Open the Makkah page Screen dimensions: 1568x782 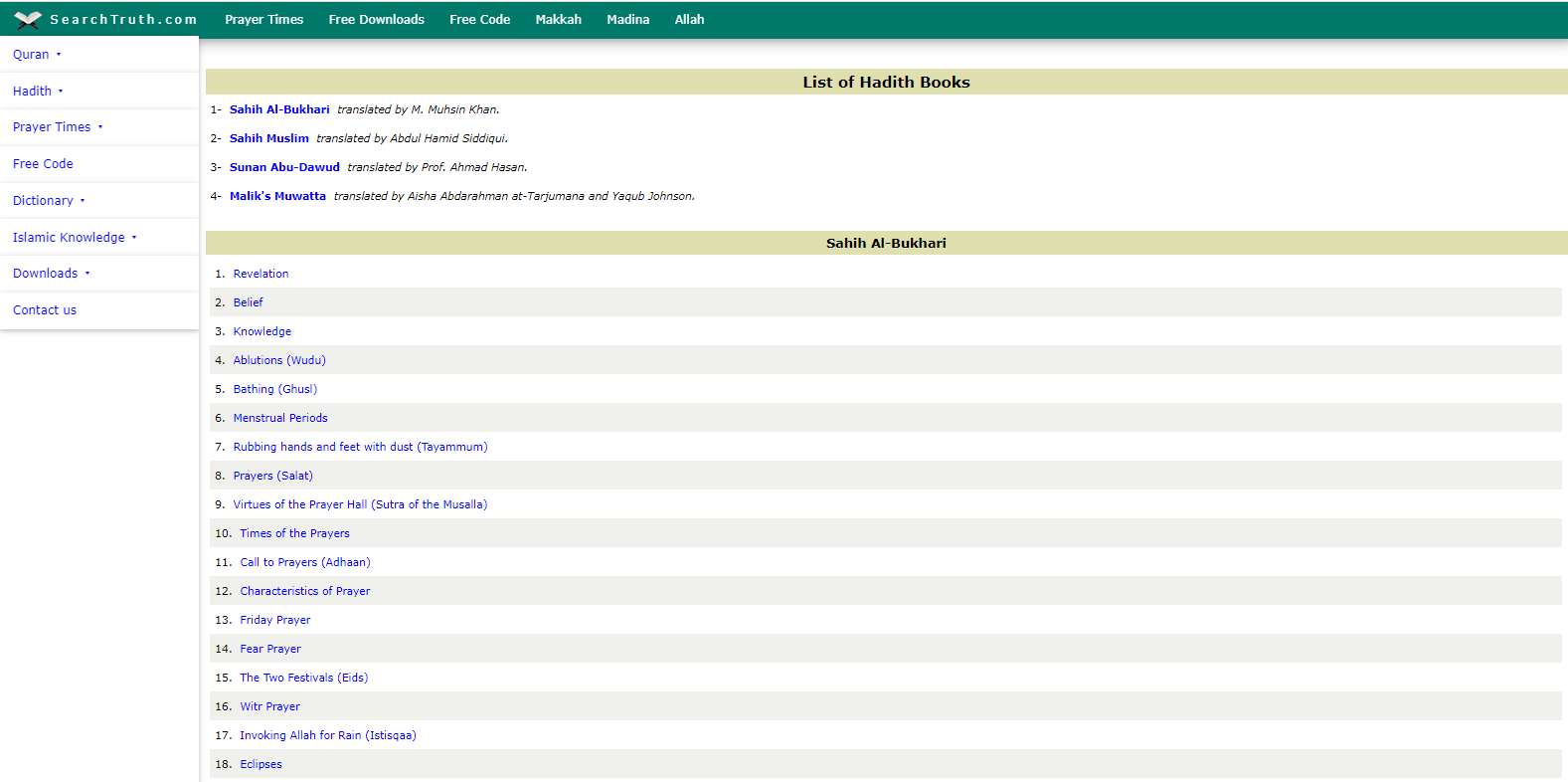coord(559,20)
